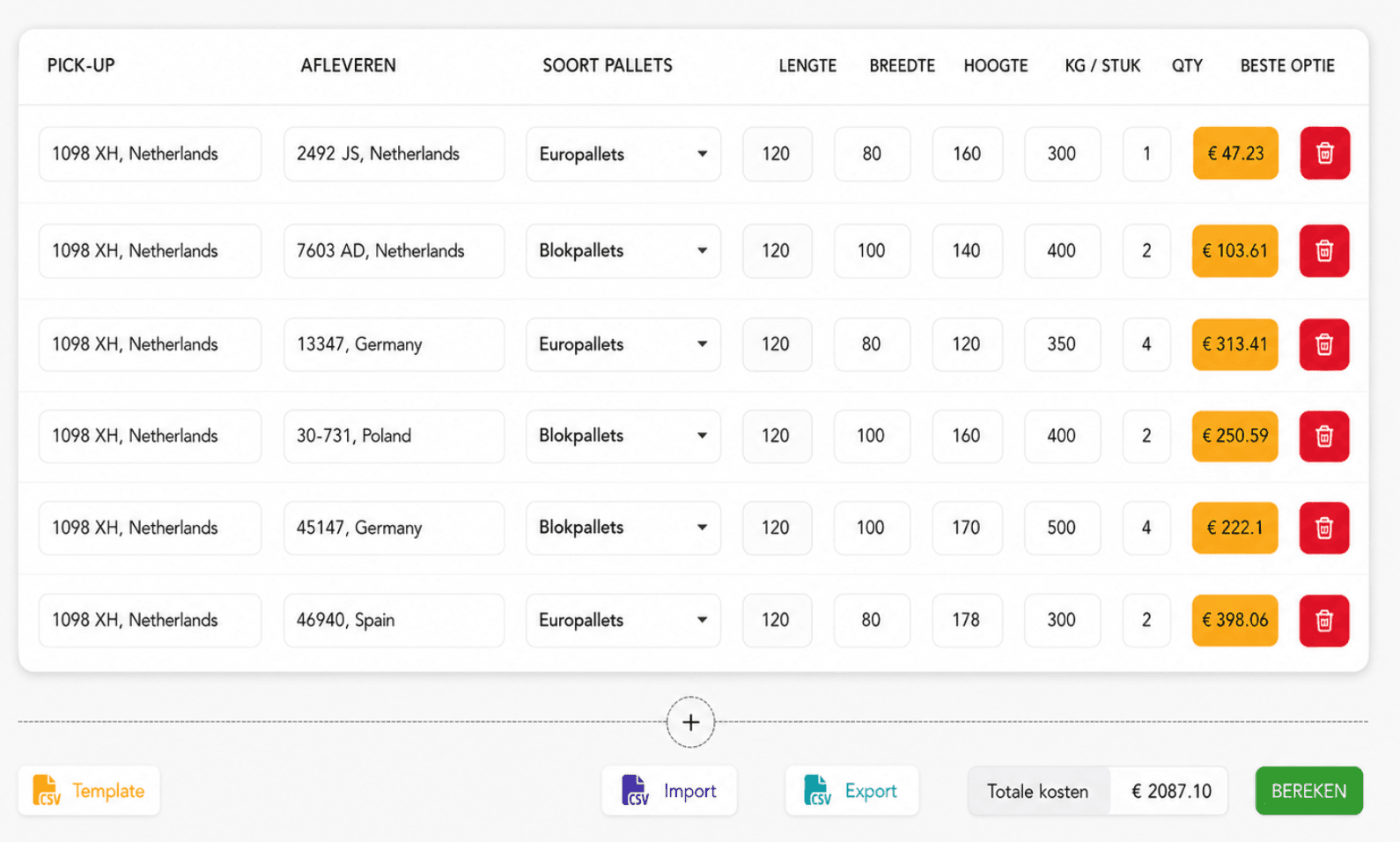
Task: Edit delivery address 46940, Spain
Action: [394, 620]
